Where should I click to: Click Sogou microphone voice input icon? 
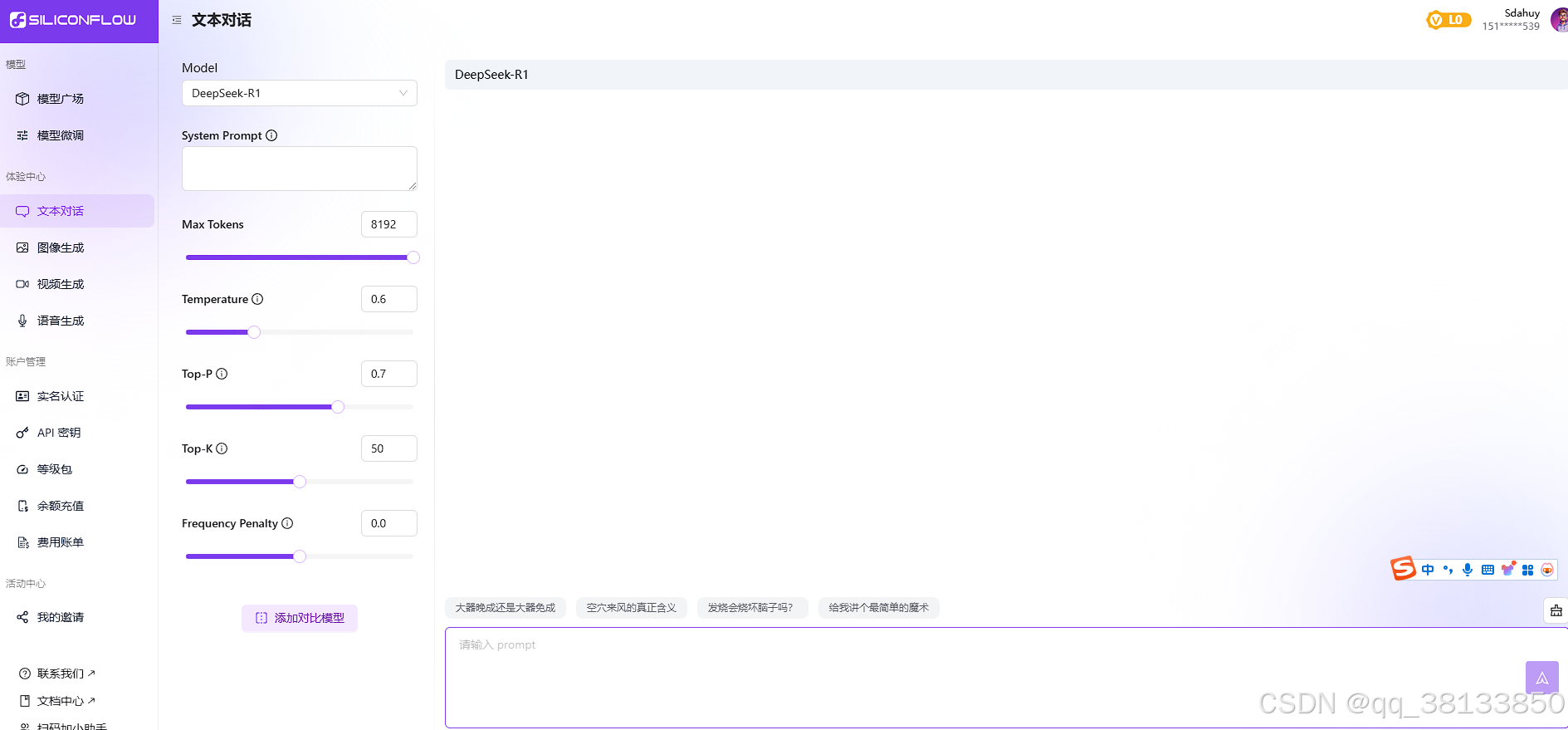coord(1468,570)
